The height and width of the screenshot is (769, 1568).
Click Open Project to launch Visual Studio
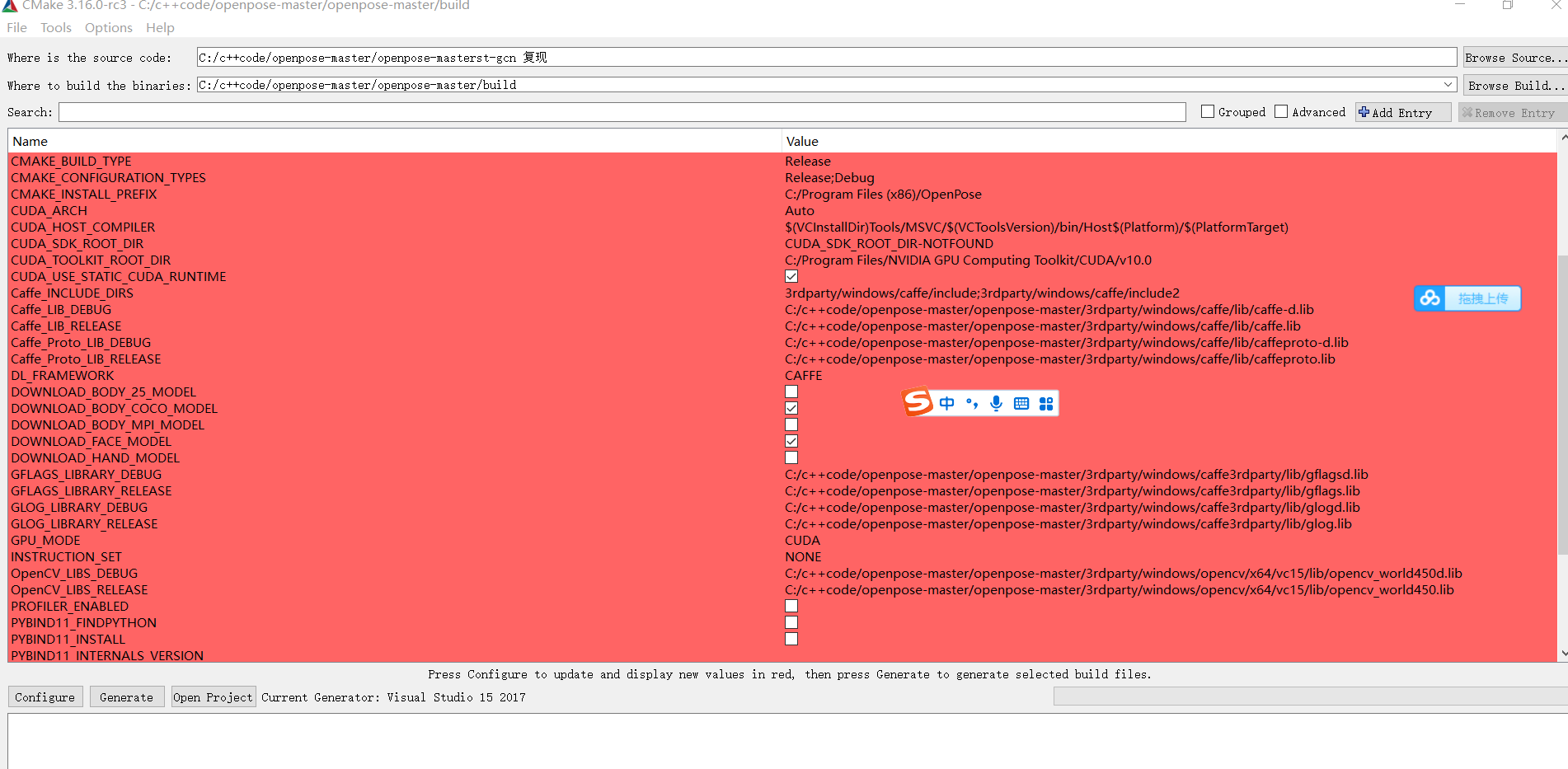(x=213, y=696)
